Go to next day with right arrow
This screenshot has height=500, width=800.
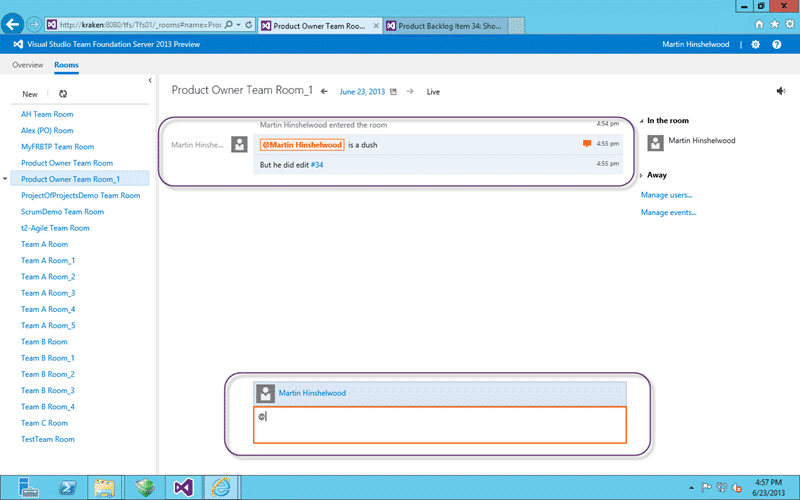(x=410, y=92)
